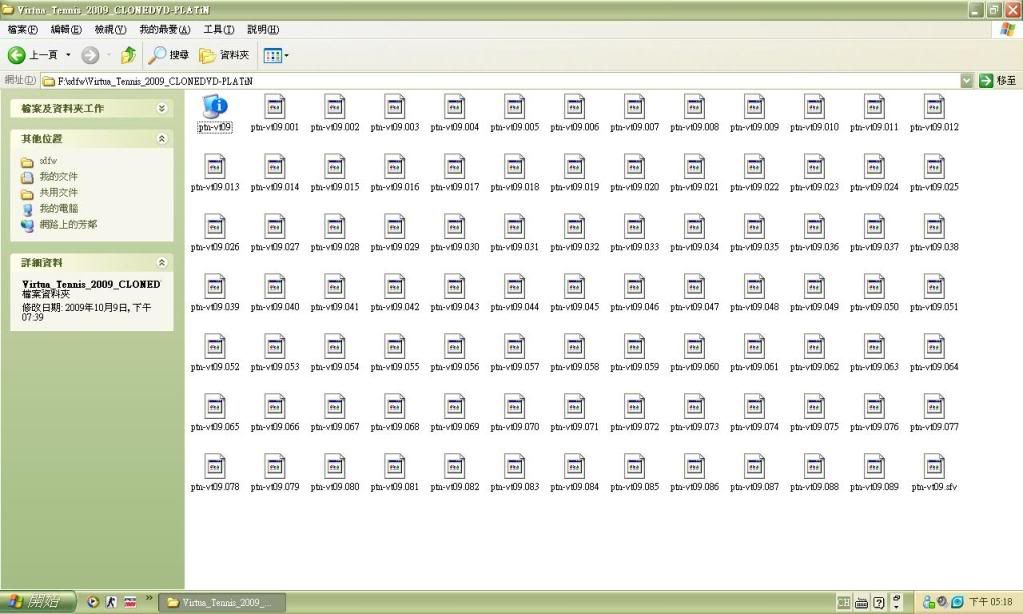Image resolution: width=1023 pixels, height=614 pixels.
Task: Open the Back button history dropdown arrow
Action: pos(68,55)
